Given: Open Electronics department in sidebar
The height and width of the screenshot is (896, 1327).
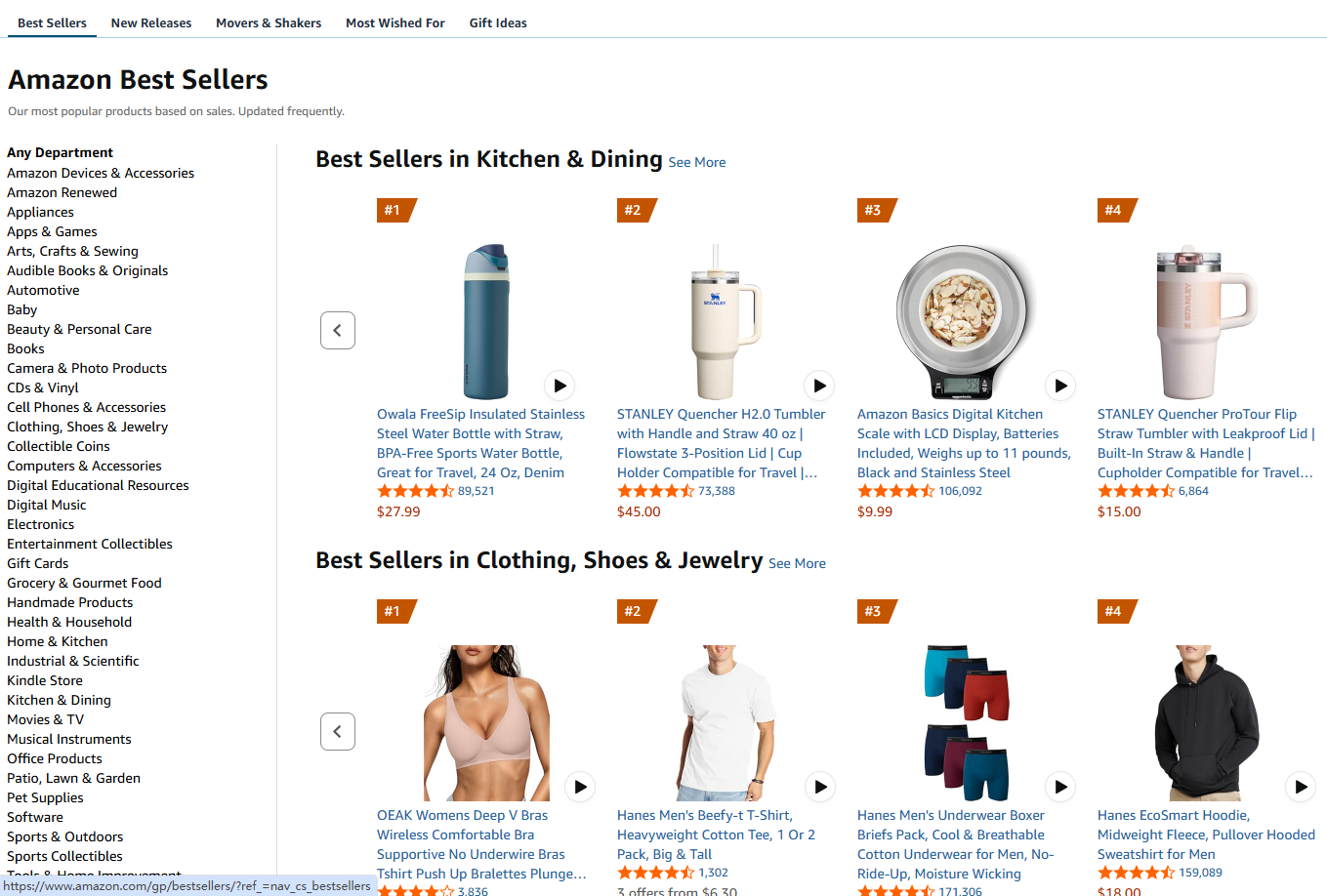Looking at the screenshot, I should 40,524.
